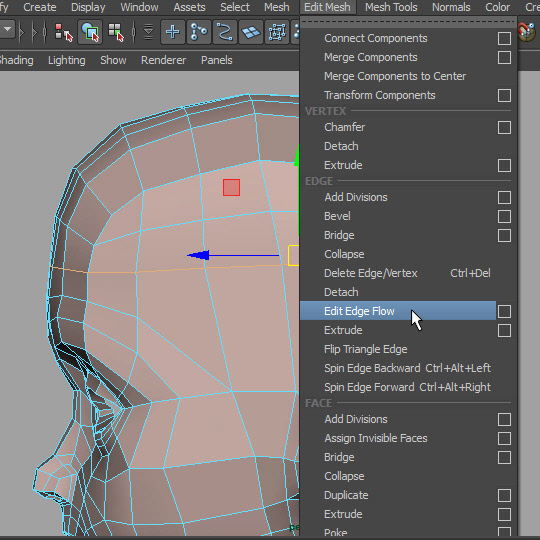540x540 pixels.
Task: Click the red face selection handle on head
Action: pos(231,187)
